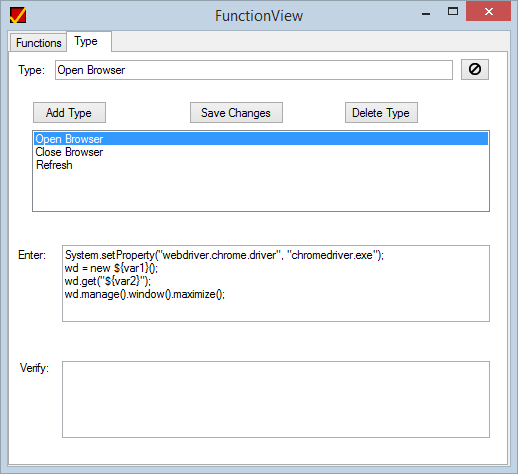Click inside the empty Verify text area
The width and height of the screenshot is (518, 474).
(x=276, y=399)
